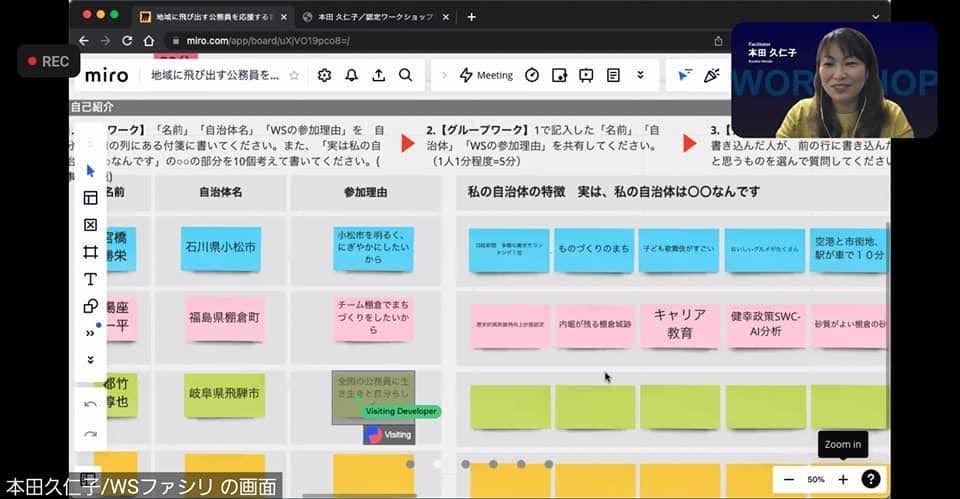Open the templates tool in left toolbar
960x499 pixels.
pyautogui.click(x=91, y=198)
